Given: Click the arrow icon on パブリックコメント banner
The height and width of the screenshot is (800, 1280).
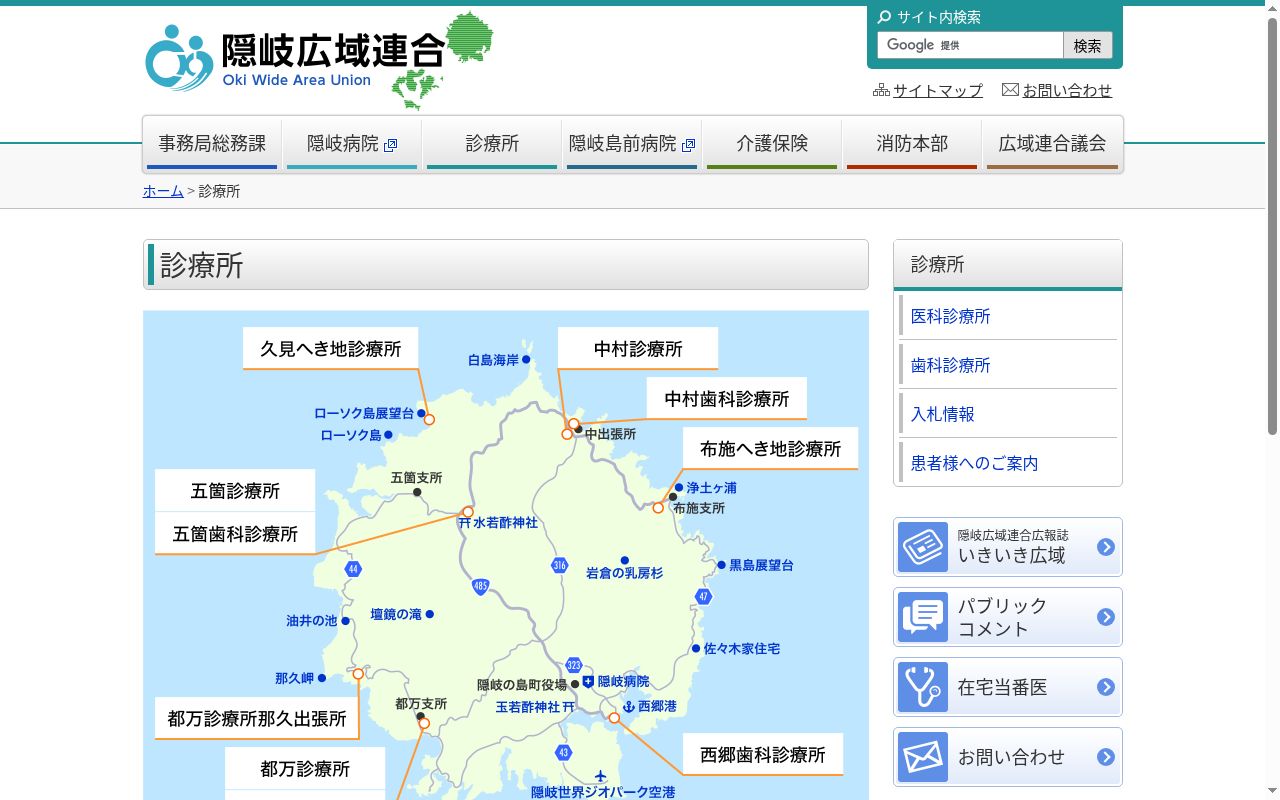Looking at the screenshot, I should [x=1106, y=617].
